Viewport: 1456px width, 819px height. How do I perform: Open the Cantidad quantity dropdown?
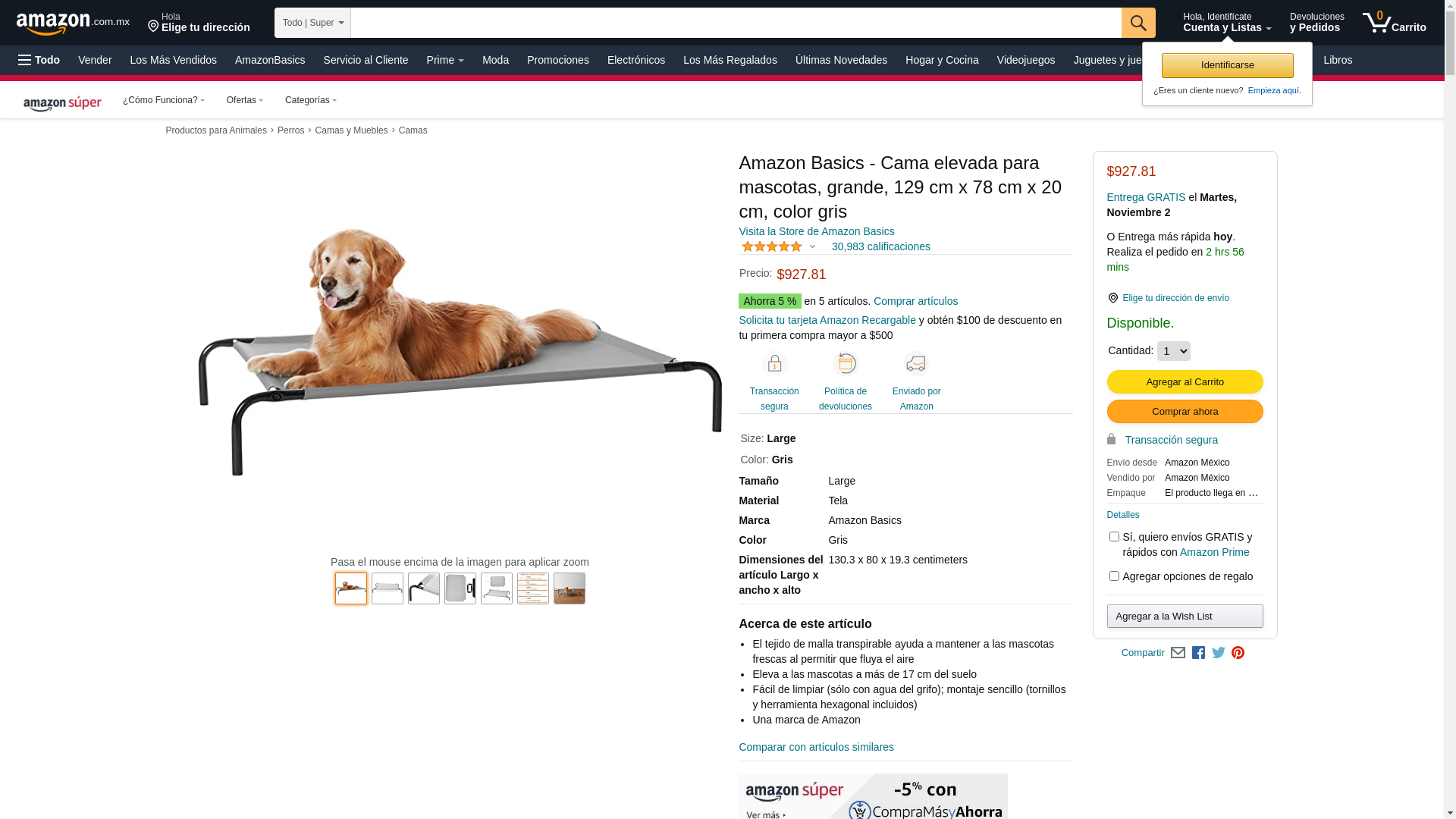[x=1173, y=351]
